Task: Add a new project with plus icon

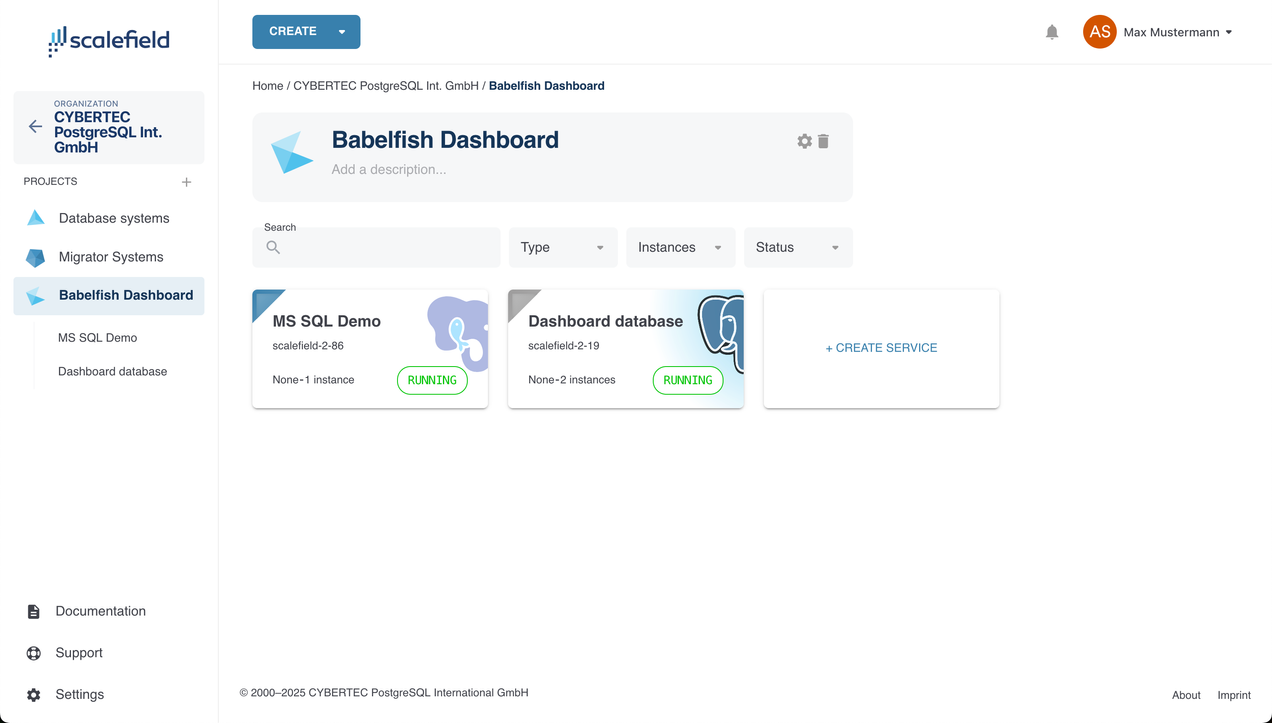Action: tap(186, 182)
